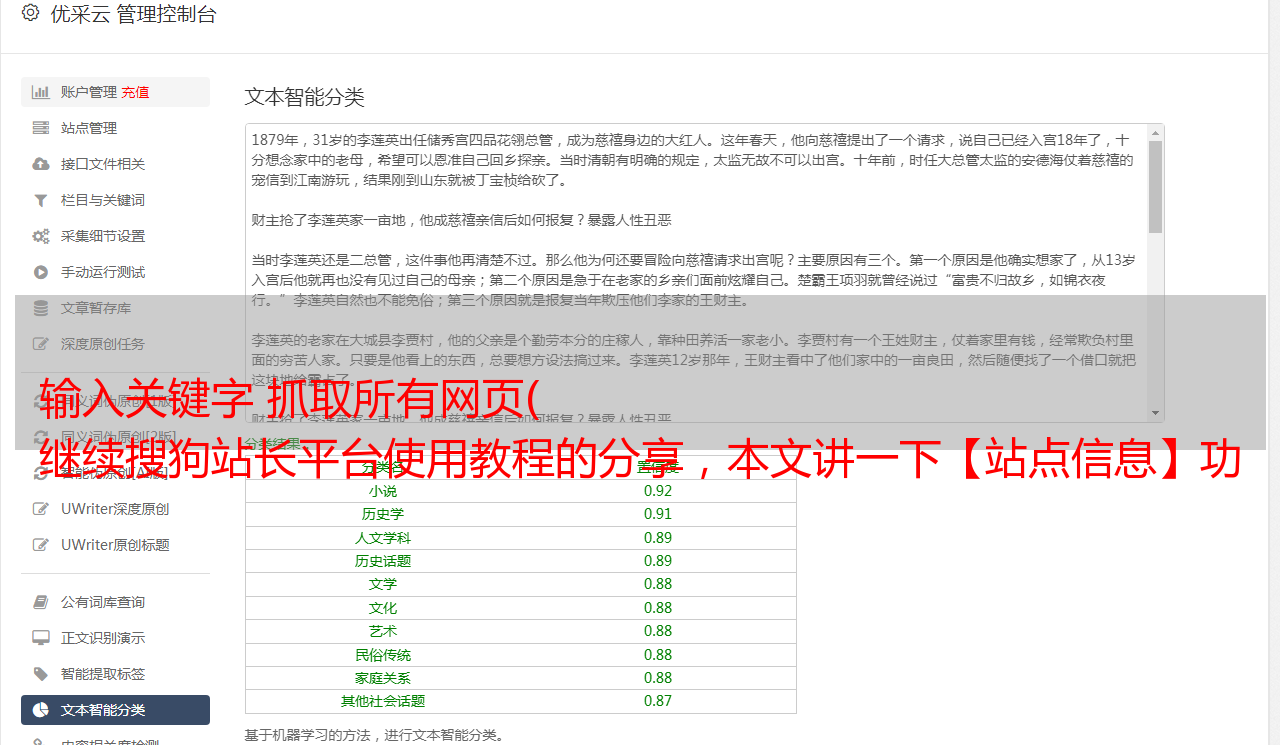Image resolution: width=1280 pixels, height=745 pixels.
Task: Click the cloud icon beside 接口文件相关
Action: click(41, 164)
